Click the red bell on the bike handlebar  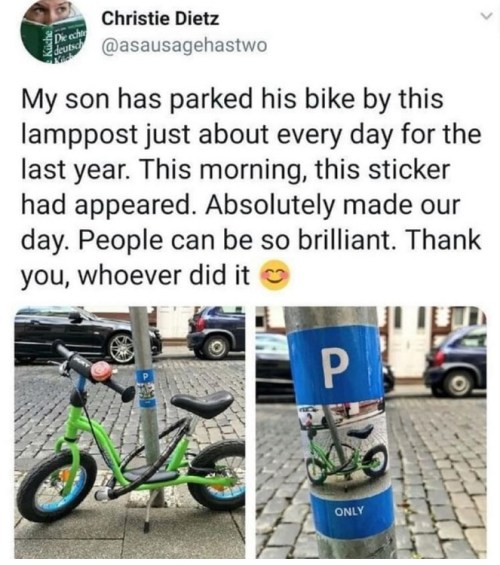101,372
